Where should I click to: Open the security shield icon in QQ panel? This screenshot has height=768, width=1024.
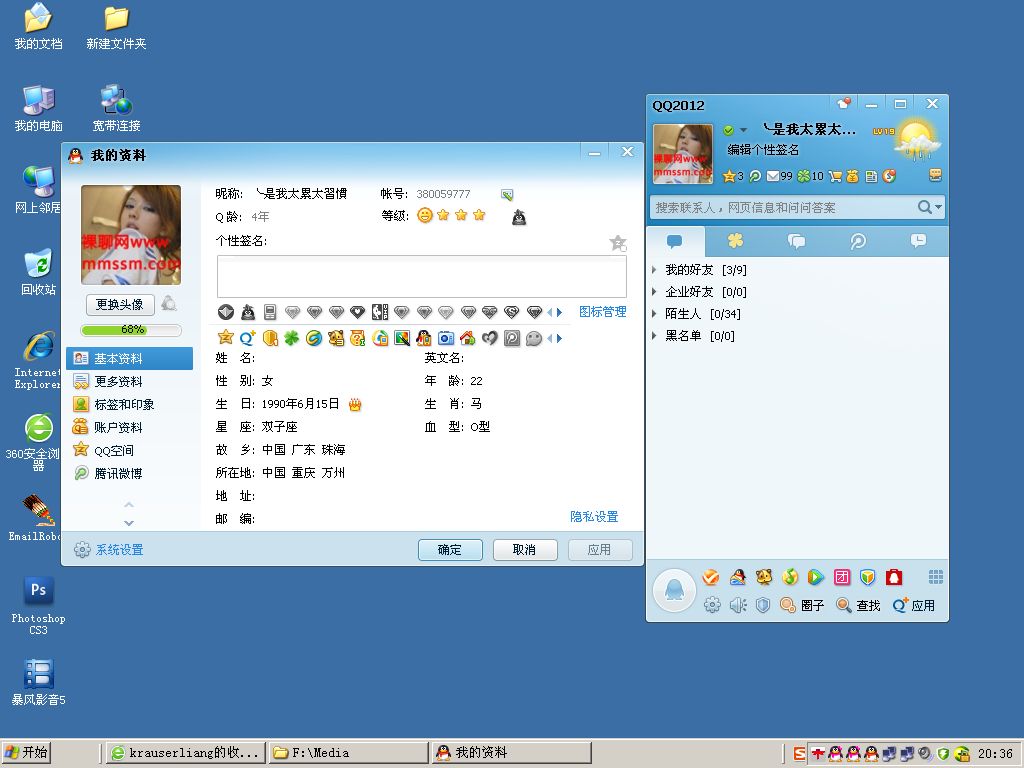763,605
